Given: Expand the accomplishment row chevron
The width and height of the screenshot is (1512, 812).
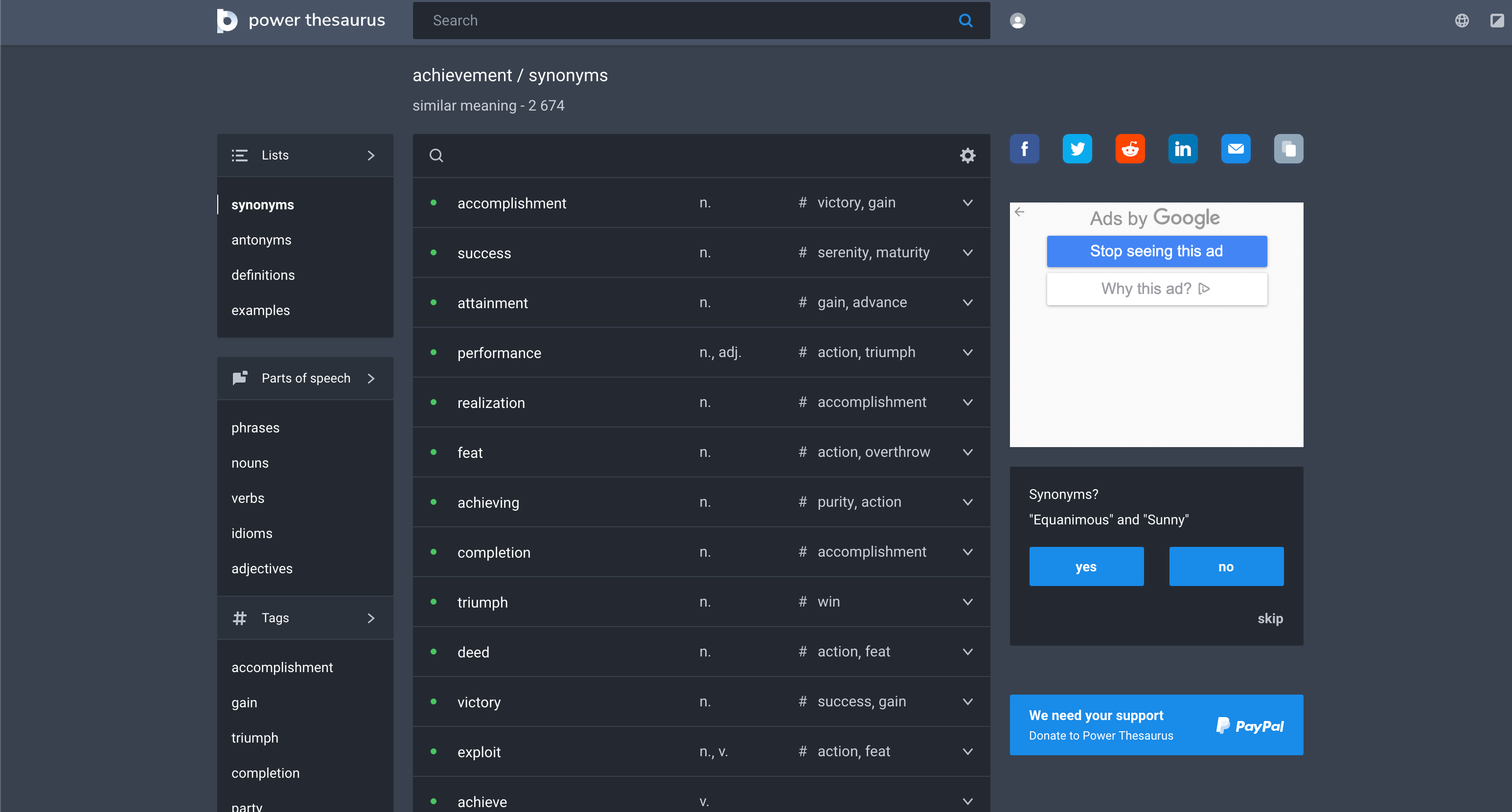Looking at the screenshot, I should tap(967, 203).
